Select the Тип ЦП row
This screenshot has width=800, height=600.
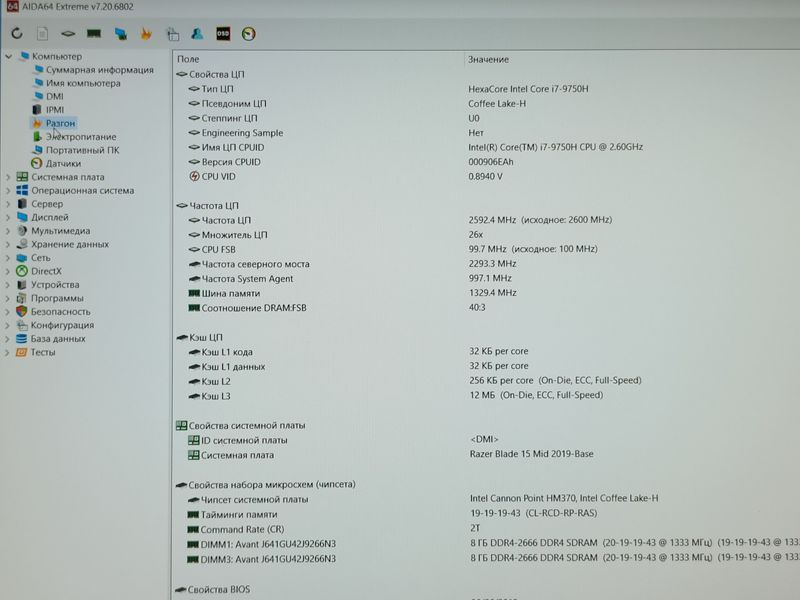coord(487,89)
